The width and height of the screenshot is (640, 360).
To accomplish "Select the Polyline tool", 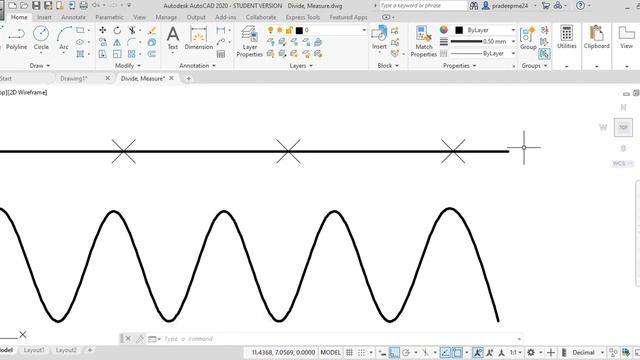I will pos(16,38).
